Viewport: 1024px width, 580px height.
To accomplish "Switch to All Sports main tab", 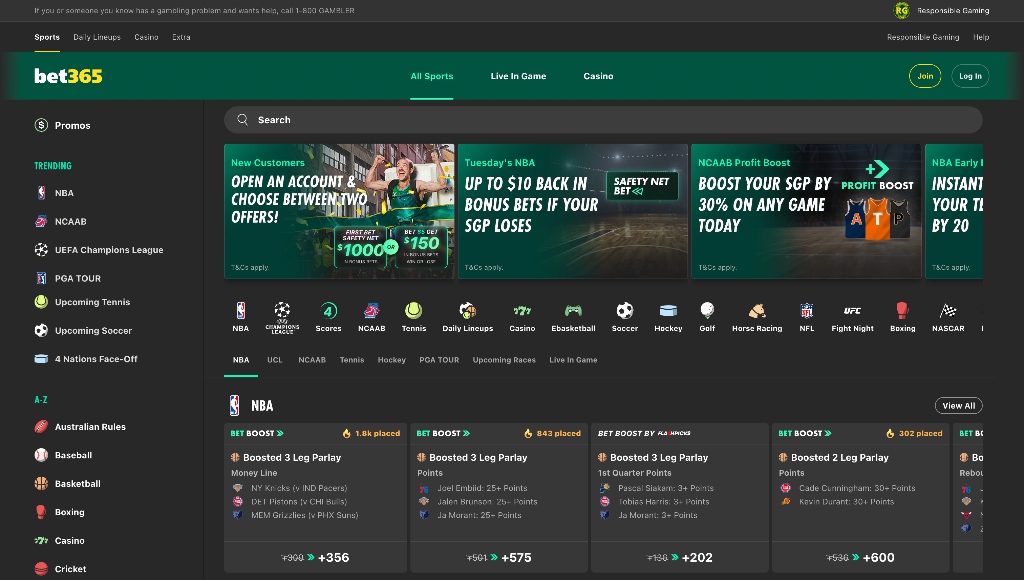I will click(x=432, y=76).
